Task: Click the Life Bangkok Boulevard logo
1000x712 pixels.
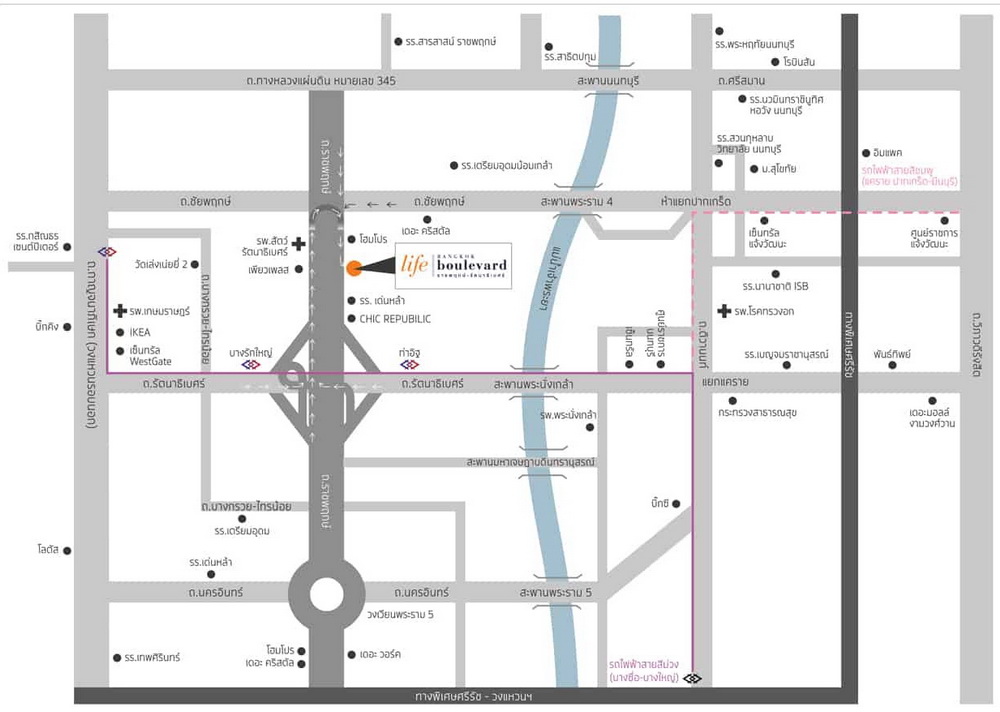Action: (453, 265)
